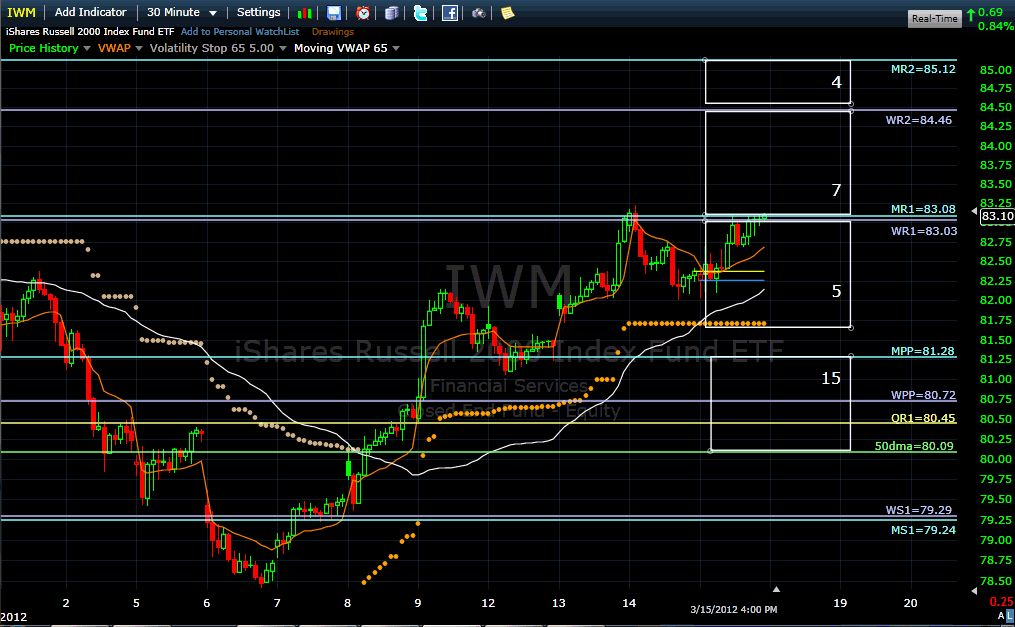Screen dimensions: 1015x627
Task: Select the WS1=79.29 support label
Action: point(919,510)
